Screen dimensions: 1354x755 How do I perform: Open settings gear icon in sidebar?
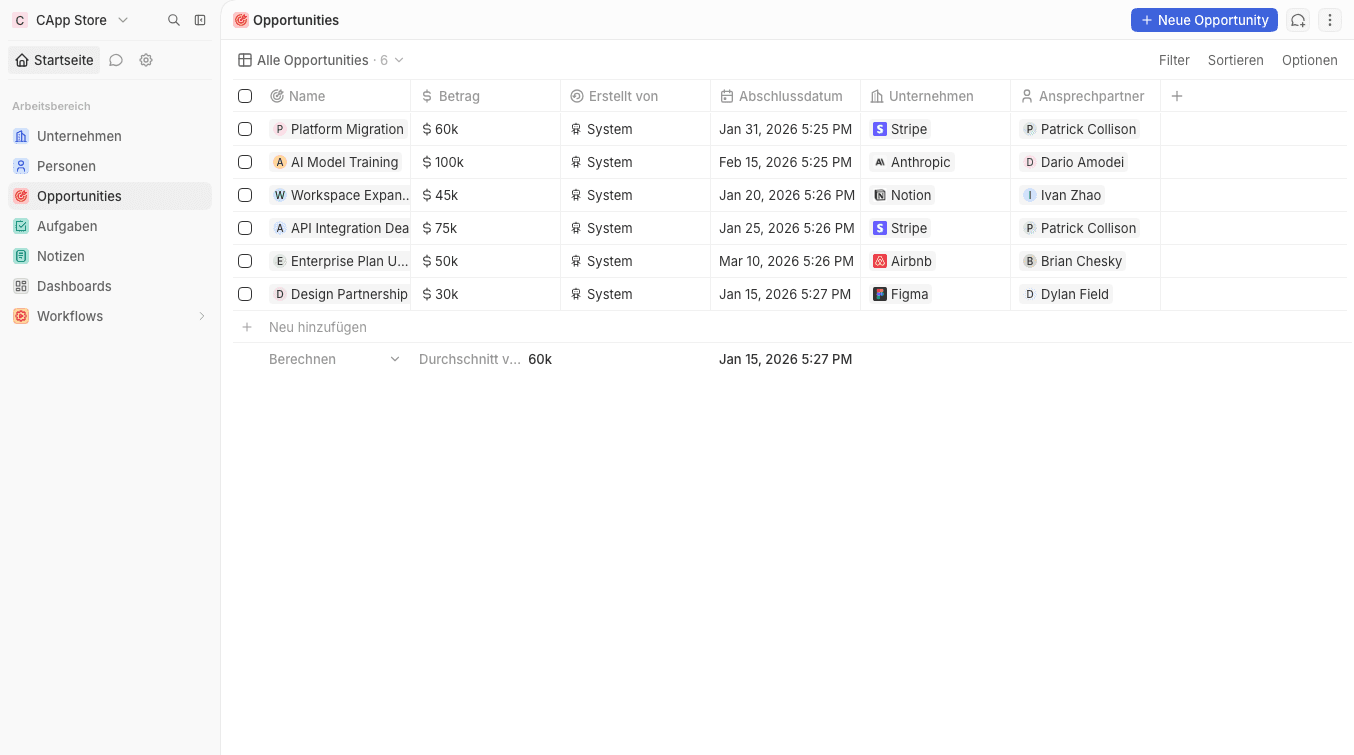[146, 60]
